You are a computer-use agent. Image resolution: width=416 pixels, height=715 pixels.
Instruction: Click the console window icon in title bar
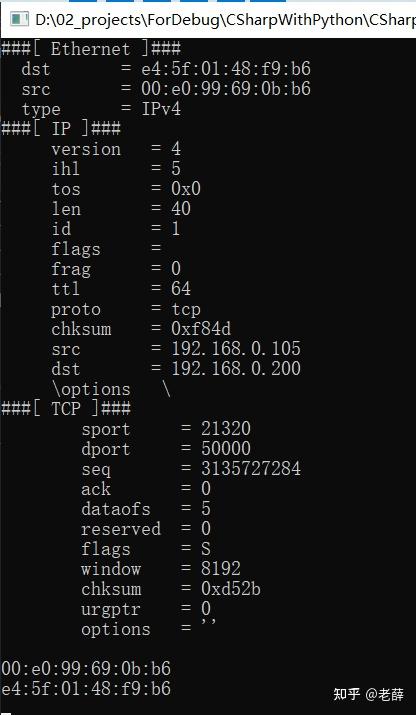pyautogui.click(x=20, y=20)
